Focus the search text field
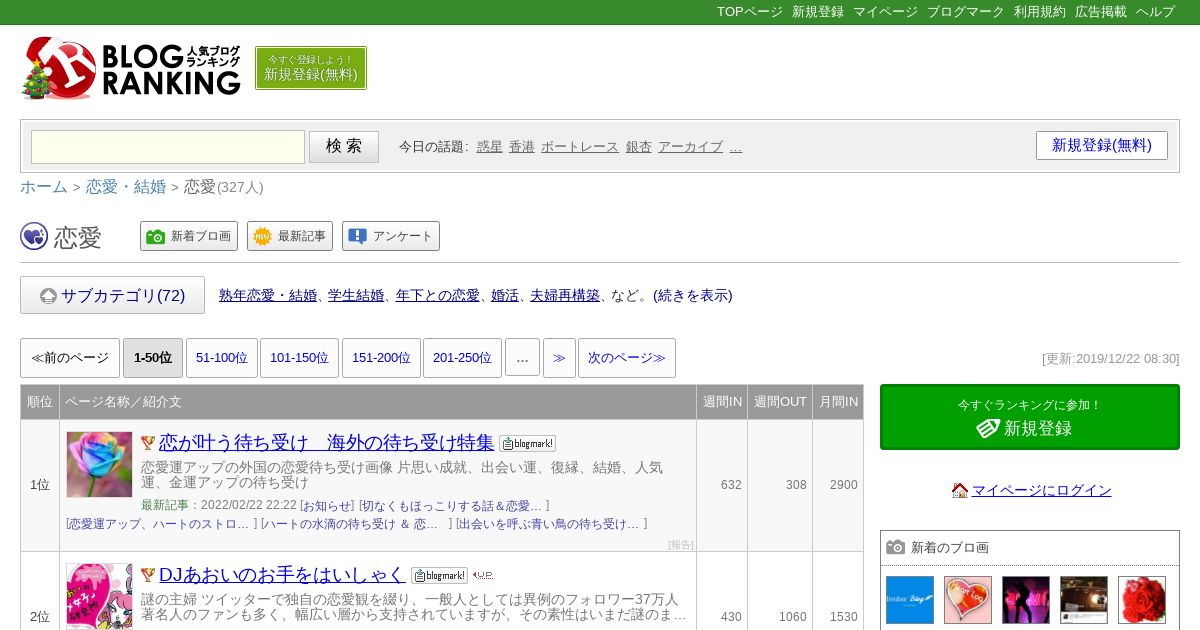This screenshot has width=1200, height=630. [x=168, y=147]
